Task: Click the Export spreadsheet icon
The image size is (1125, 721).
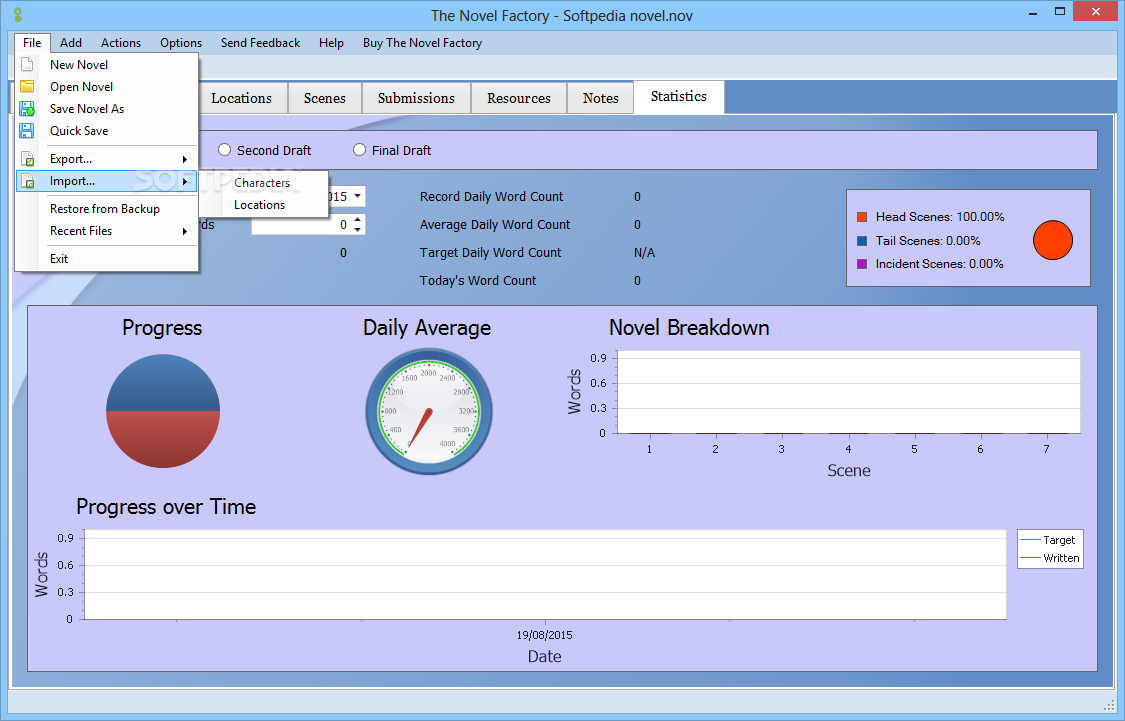Action: (x=28, y=159)
